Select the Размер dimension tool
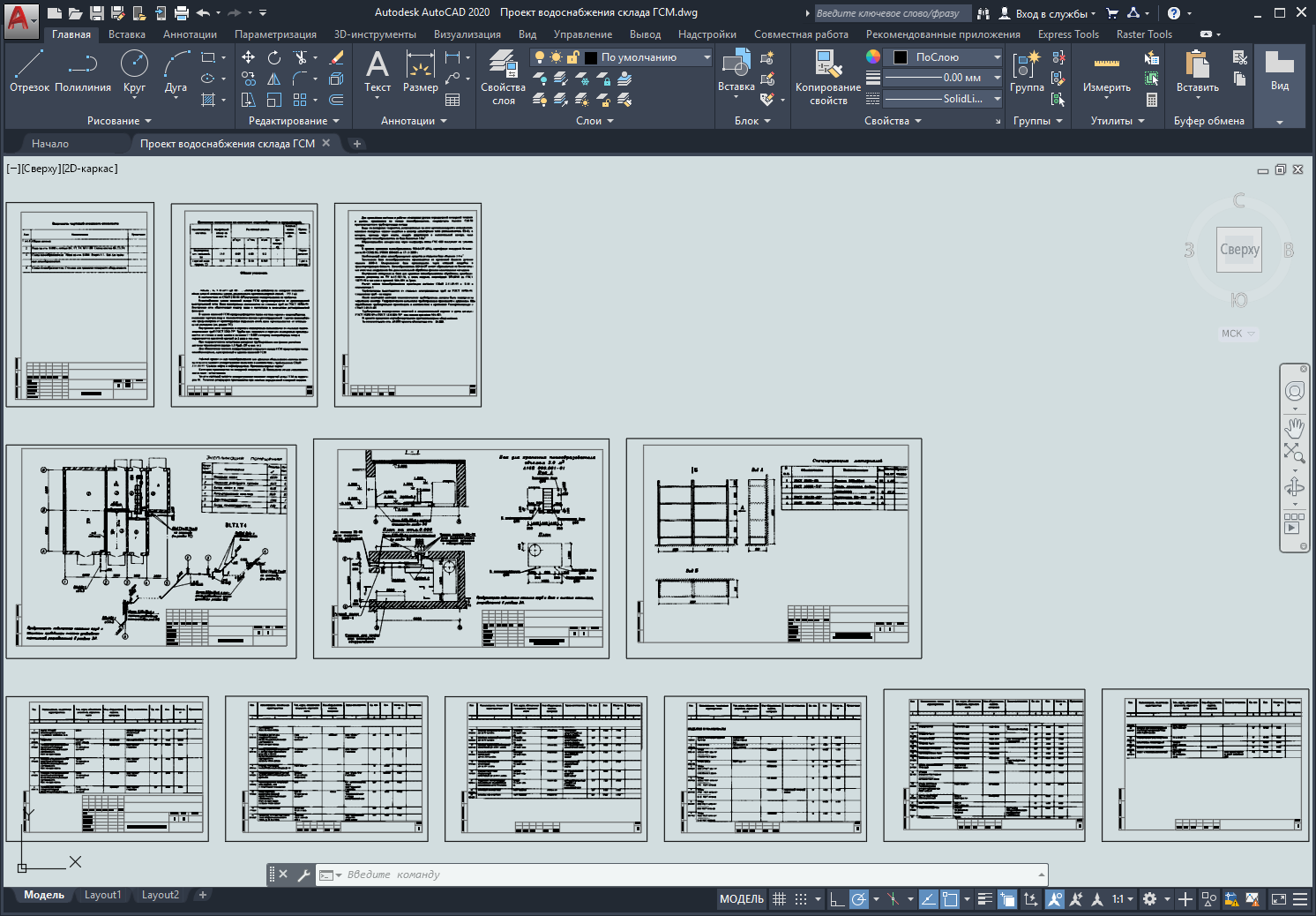1316x916 pixels. [420, 71]
